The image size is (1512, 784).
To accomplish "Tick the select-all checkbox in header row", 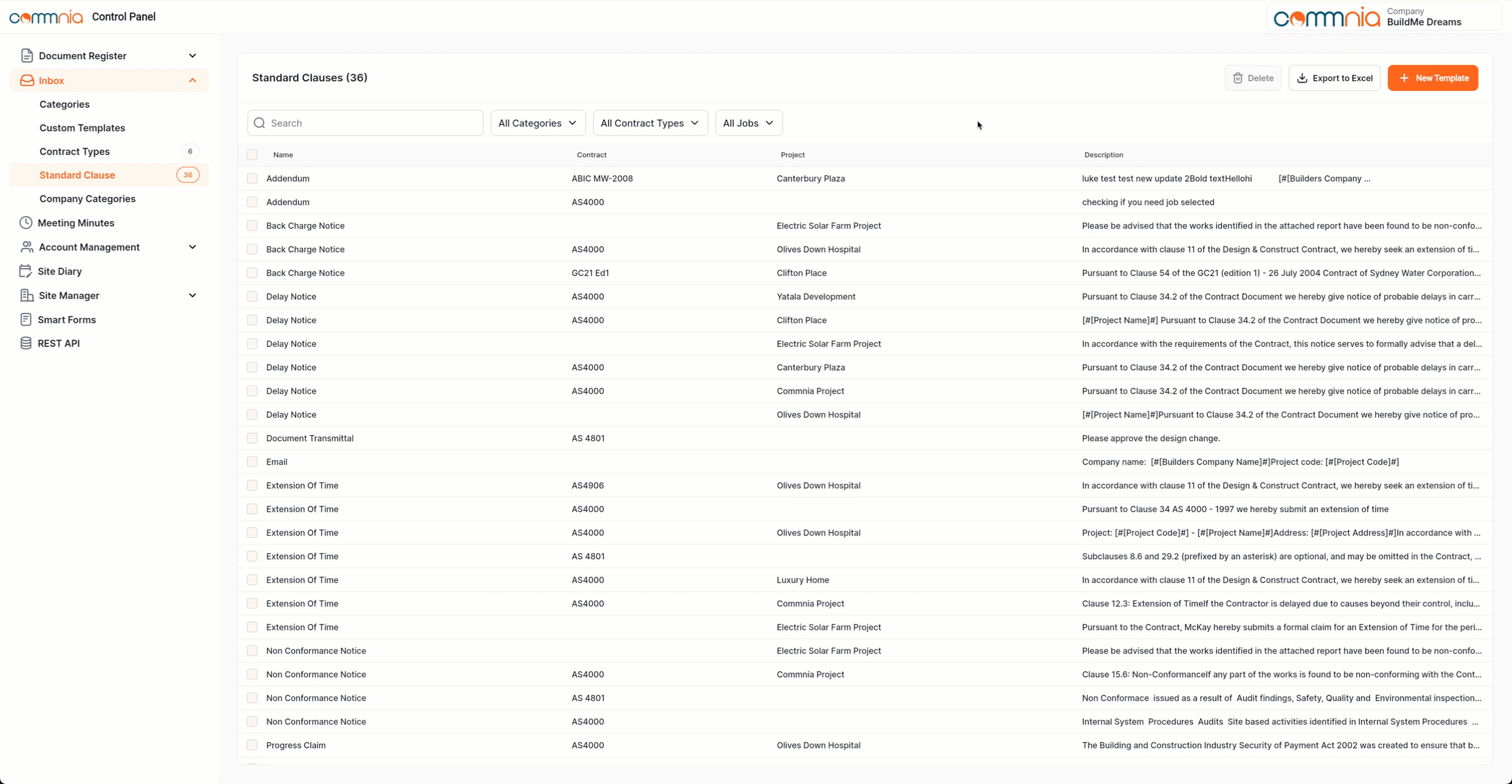I will [x=252, y=155].
